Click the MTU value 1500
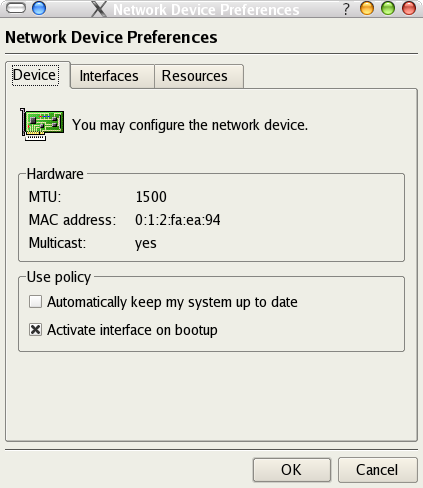The height and width of the screenshot is (488, 423). tap(151, 197)
